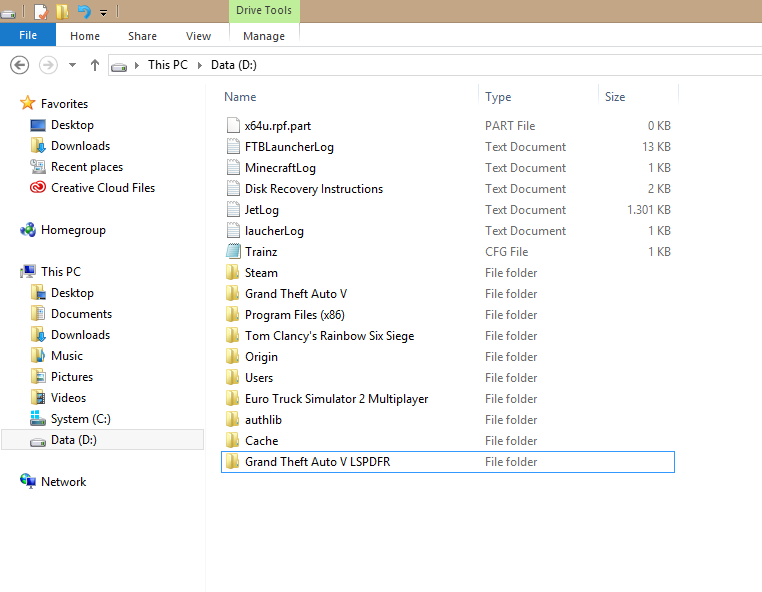This screenshot has height=592, width=762.
Task: Switch to the Home ribbon tab
Action: [x=85, y=36]
